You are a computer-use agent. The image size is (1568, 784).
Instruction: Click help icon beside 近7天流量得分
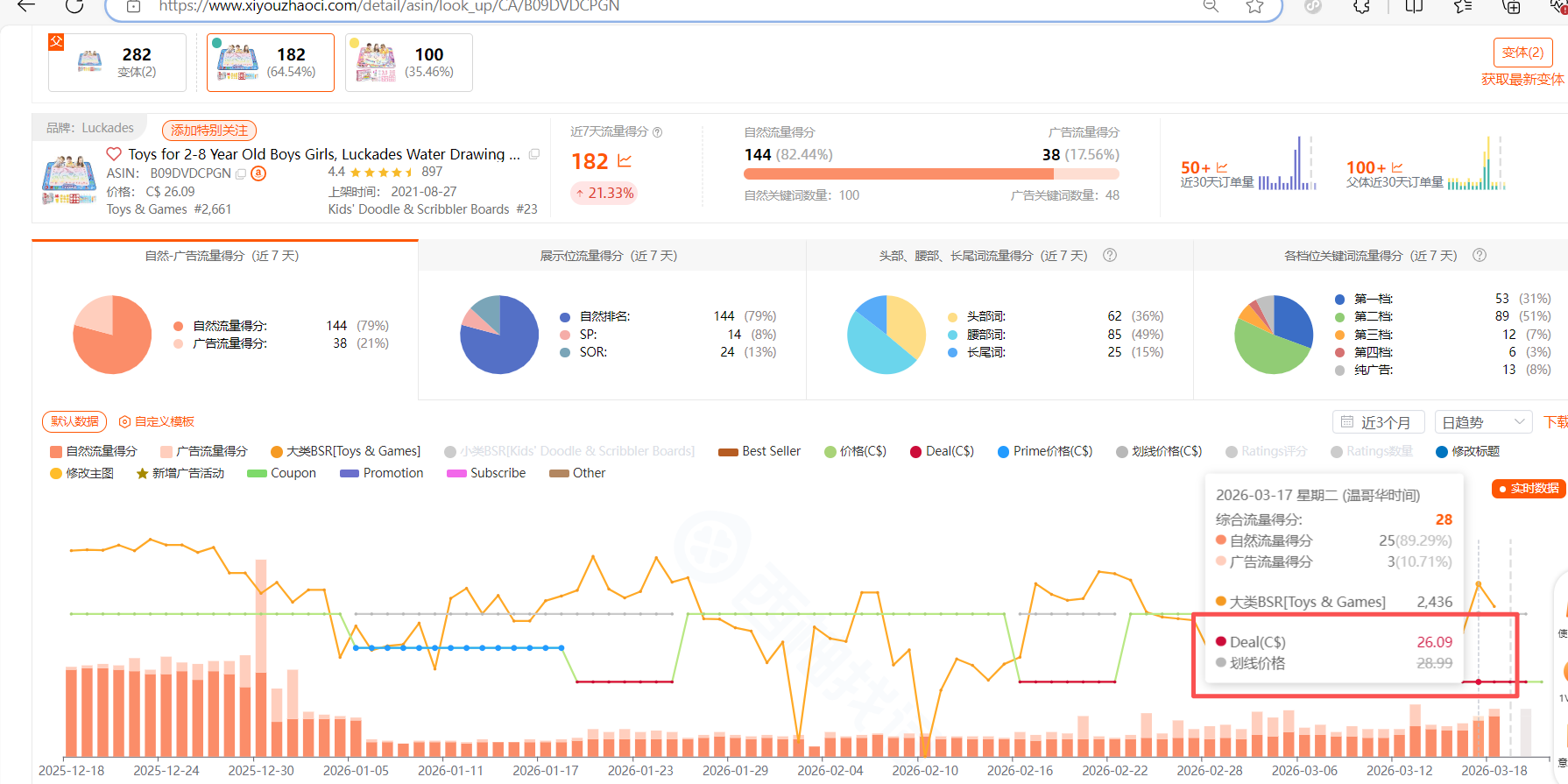(x=658, y=132)
